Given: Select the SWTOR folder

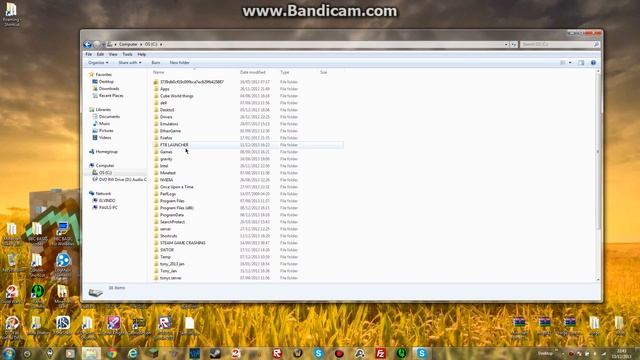Looking at the screenshot, I should (167, 250).
